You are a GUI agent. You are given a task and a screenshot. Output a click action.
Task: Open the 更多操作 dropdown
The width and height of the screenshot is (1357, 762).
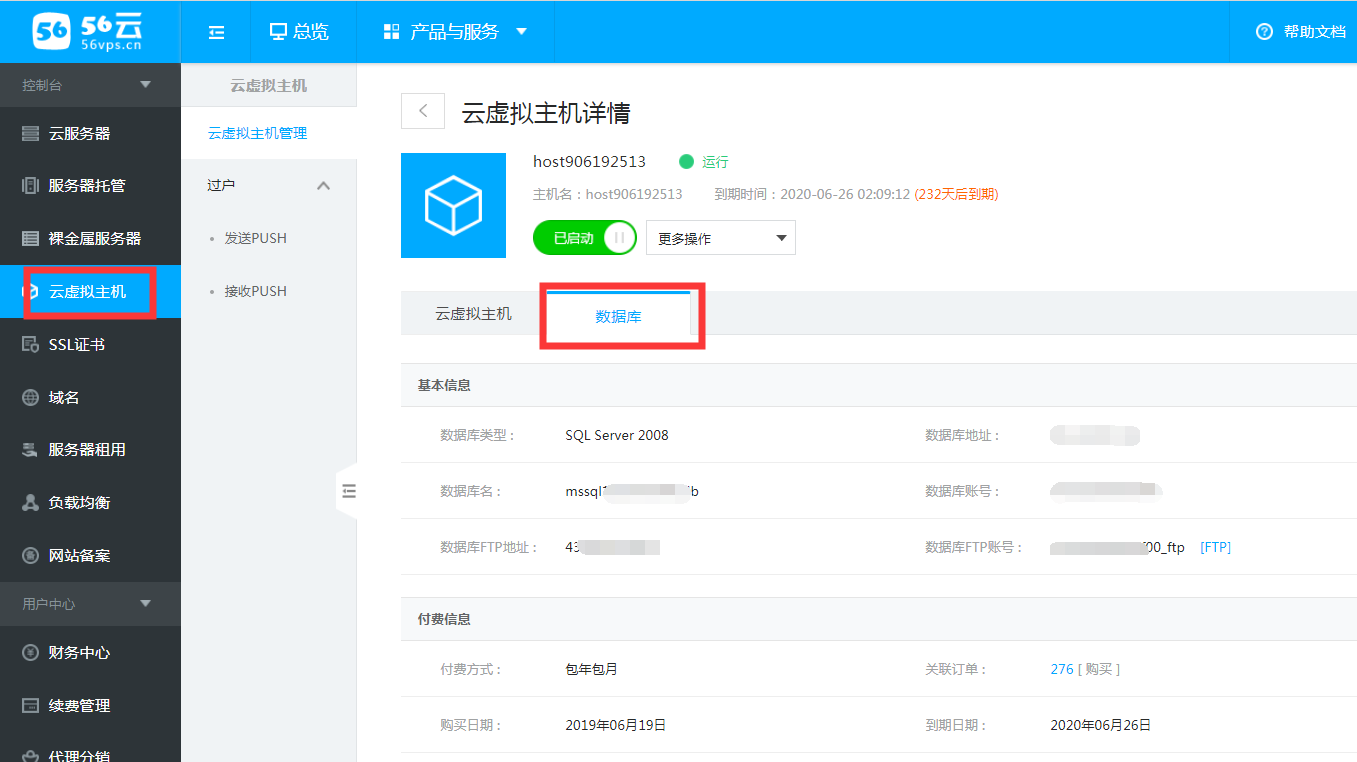click(x=720, y=238)
